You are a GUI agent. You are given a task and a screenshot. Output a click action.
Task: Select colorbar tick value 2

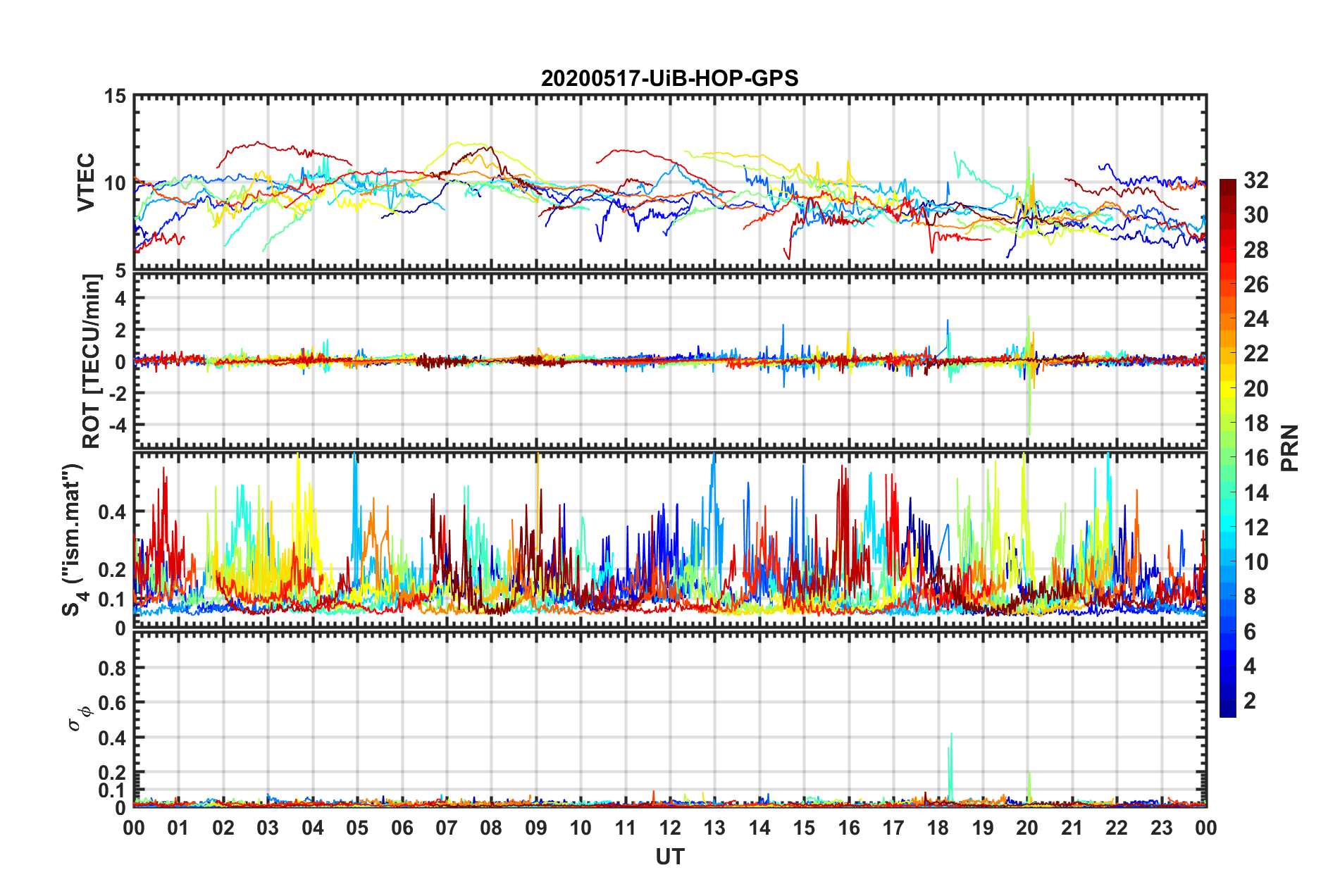click(x=1250, y=700)
